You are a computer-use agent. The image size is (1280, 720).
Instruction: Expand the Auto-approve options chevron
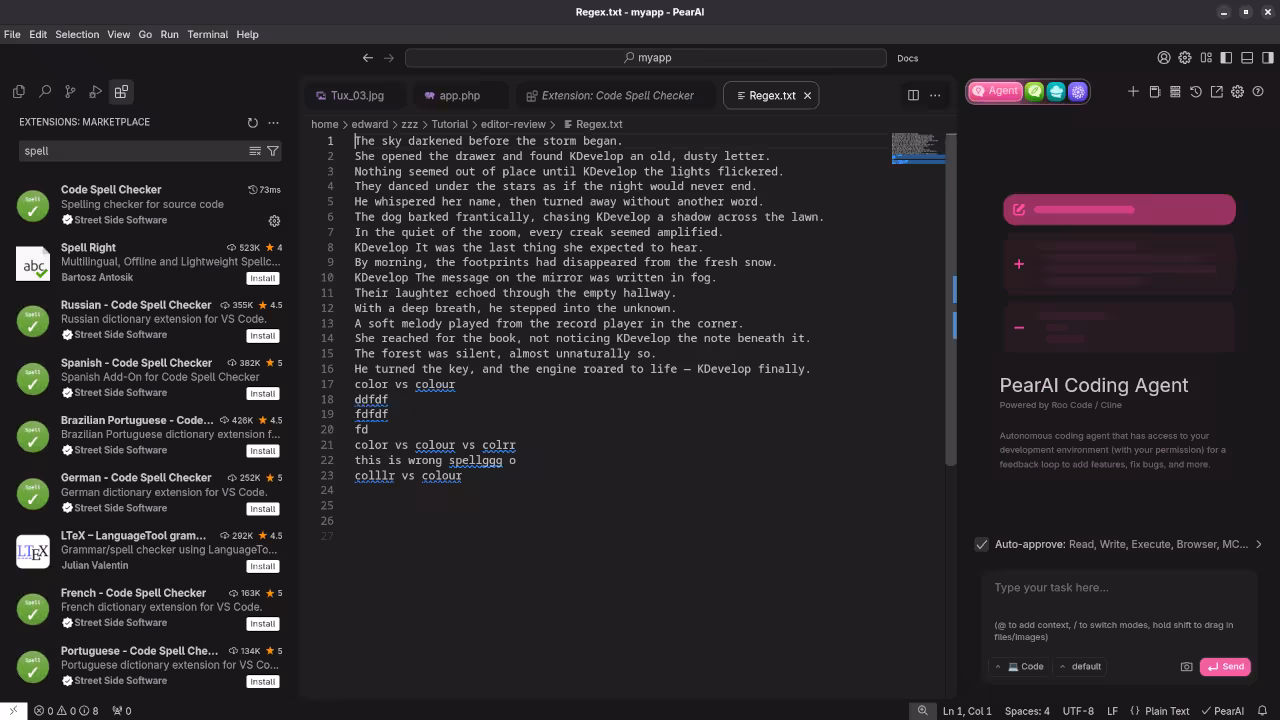tap(1258, 544)
